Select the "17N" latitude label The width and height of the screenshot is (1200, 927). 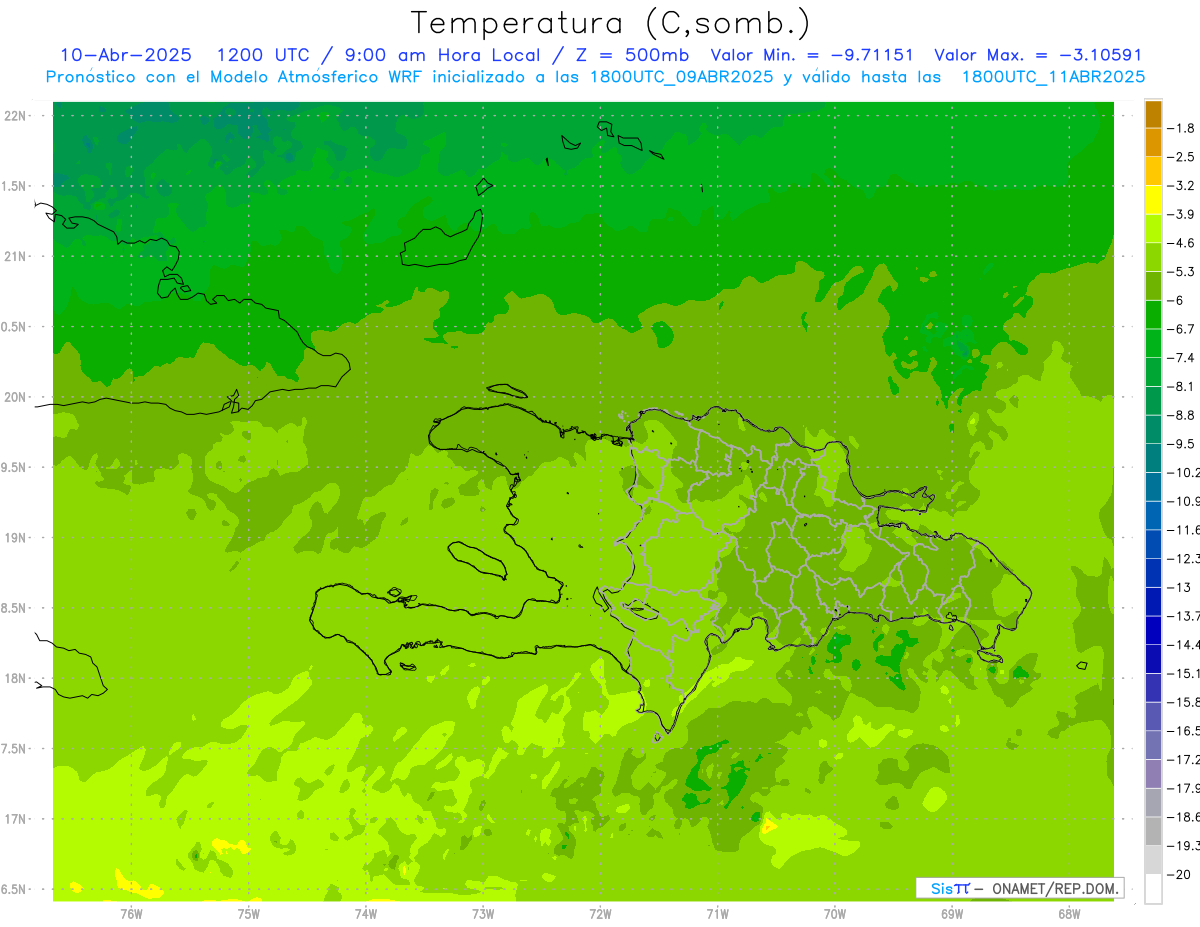(x=15, y=819)
